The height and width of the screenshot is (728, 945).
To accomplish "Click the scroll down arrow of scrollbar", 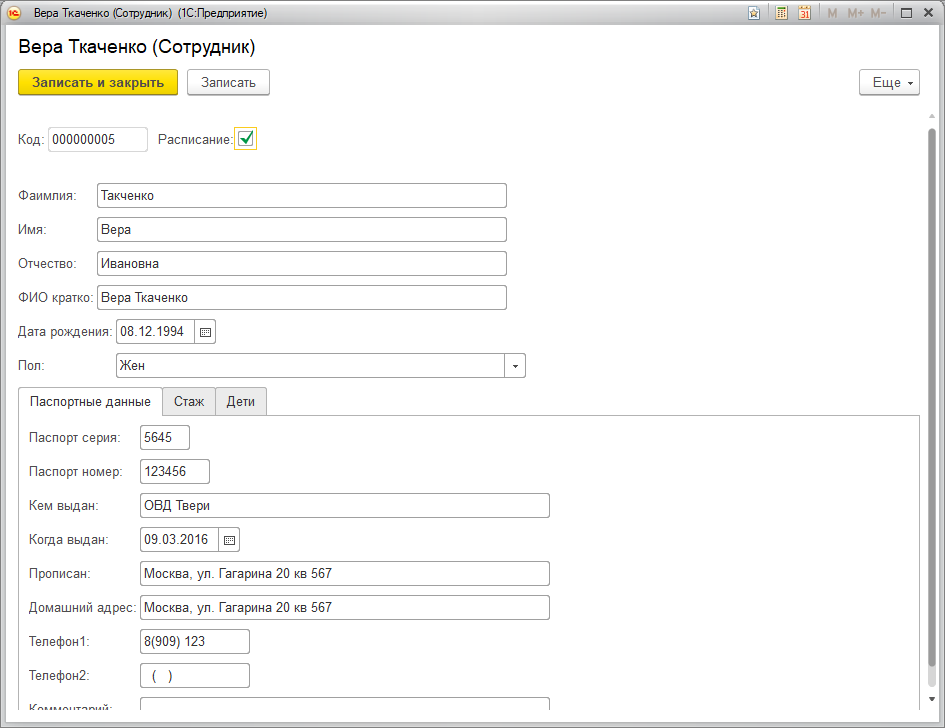I will [932, 699].
